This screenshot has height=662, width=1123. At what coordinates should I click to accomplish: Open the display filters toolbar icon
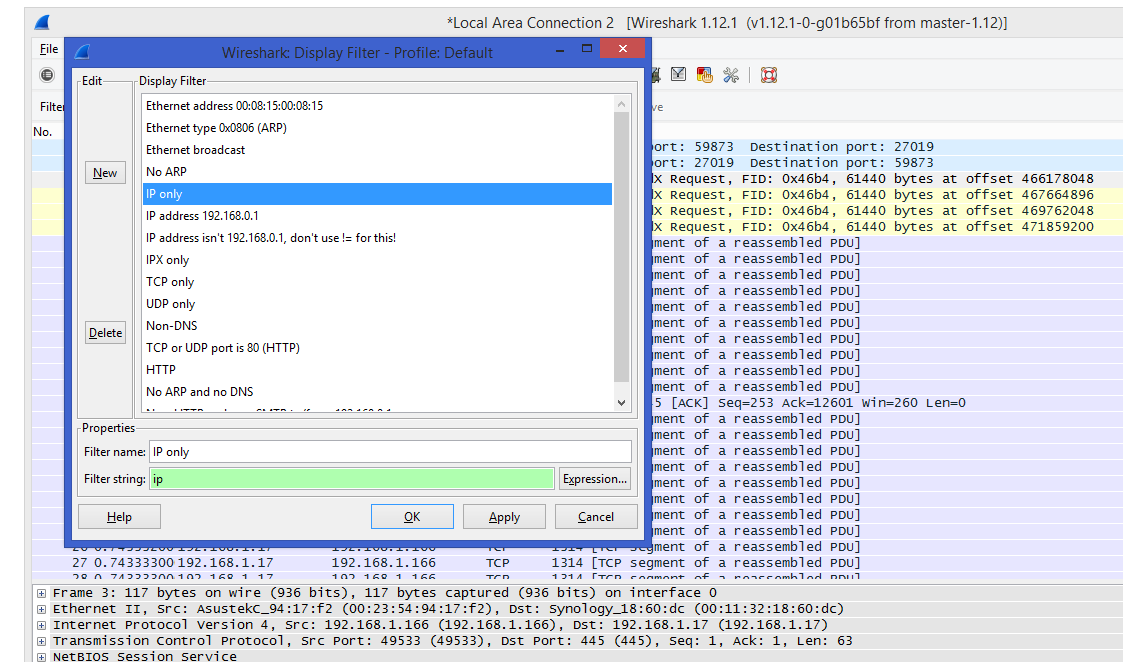[678, 75]
